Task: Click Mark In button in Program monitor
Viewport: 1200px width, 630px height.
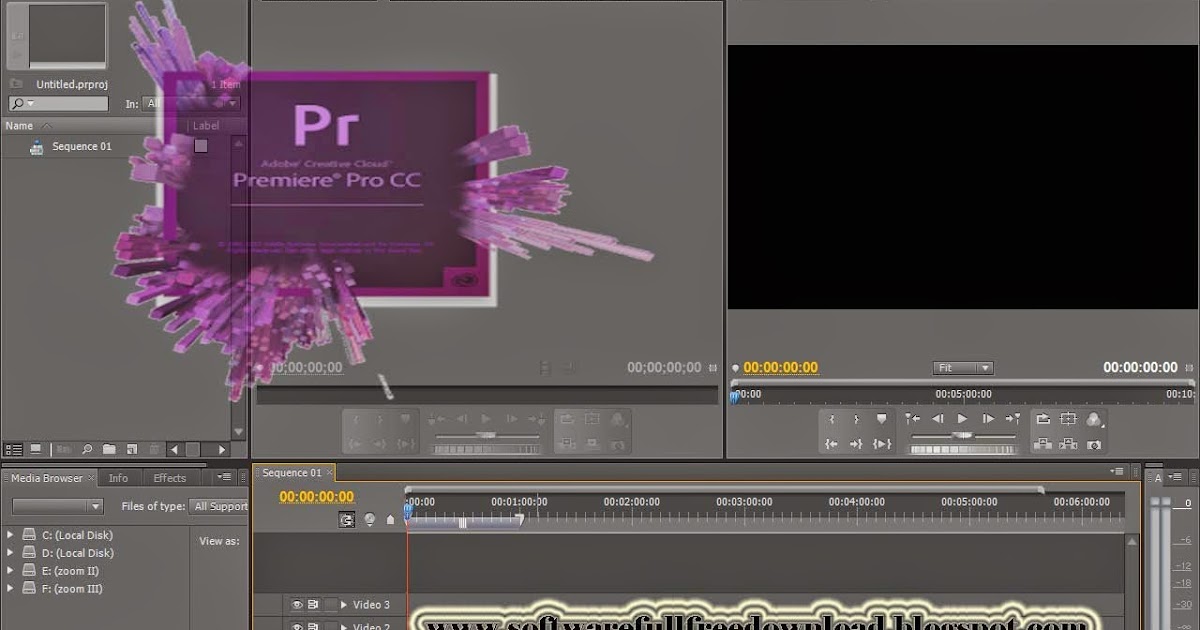Action: [833, 419]
